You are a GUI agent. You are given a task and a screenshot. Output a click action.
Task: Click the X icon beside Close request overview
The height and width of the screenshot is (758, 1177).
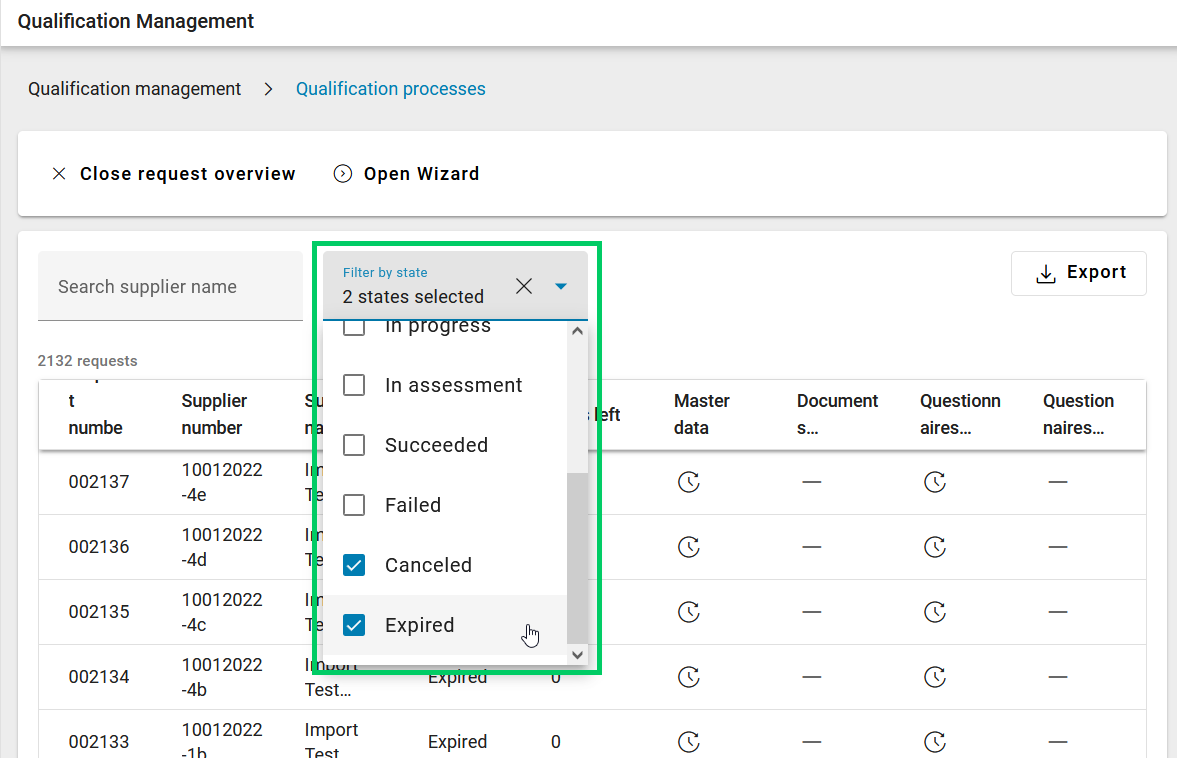59,174
